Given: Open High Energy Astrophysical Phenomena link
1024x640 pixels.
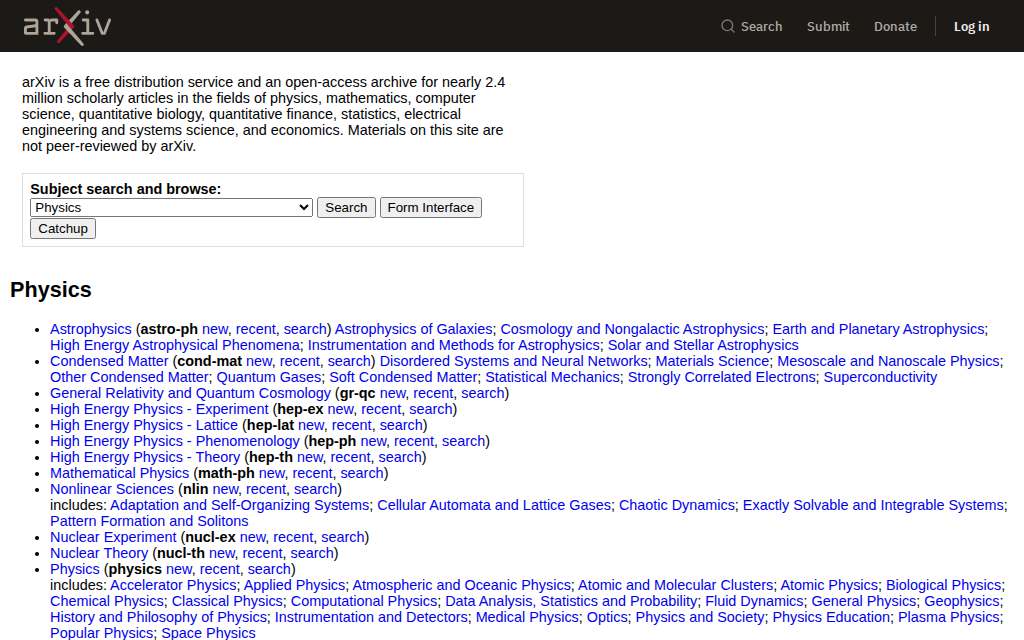Looking at the screenshot, I should (175, 345).
